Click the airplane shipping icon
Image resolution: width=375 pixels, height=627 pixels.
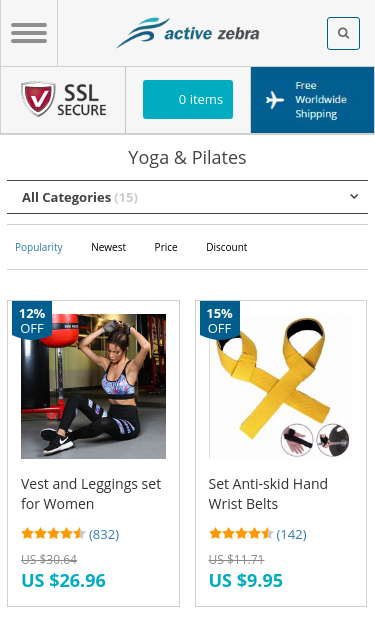coord(275,100)
